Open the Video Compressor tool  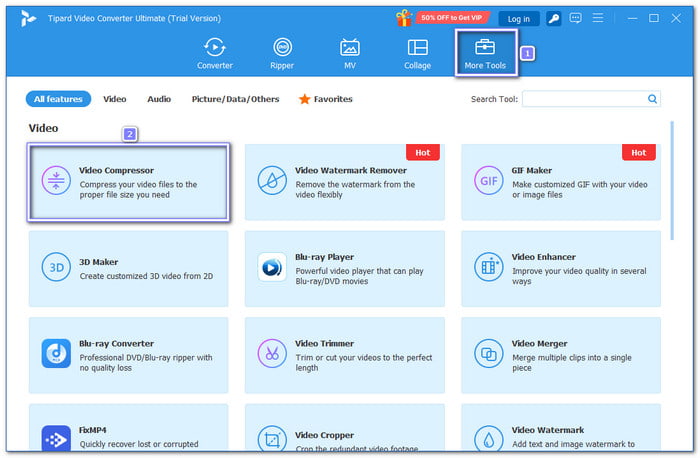[x=129, y=181]
